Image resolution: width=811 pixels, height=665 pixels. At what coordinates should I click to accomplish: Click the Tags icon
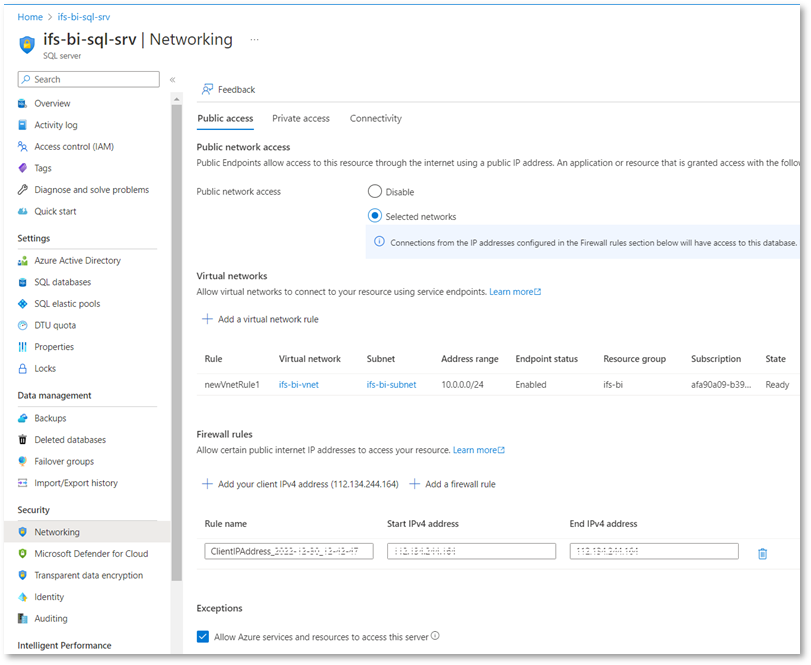(22, 168)
